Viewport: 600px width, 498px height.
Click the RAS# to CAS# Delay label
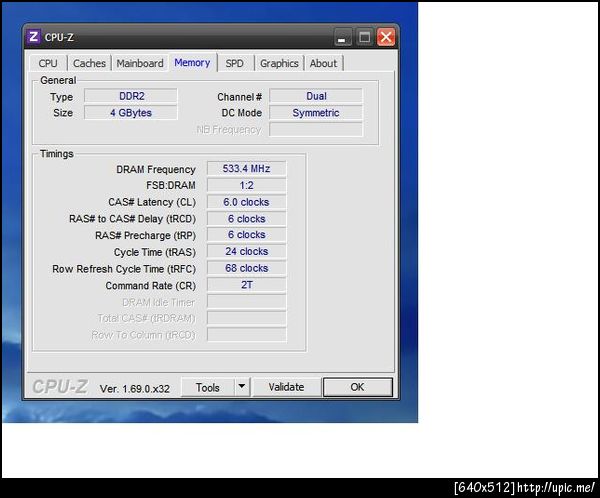[x=132, y=219]
